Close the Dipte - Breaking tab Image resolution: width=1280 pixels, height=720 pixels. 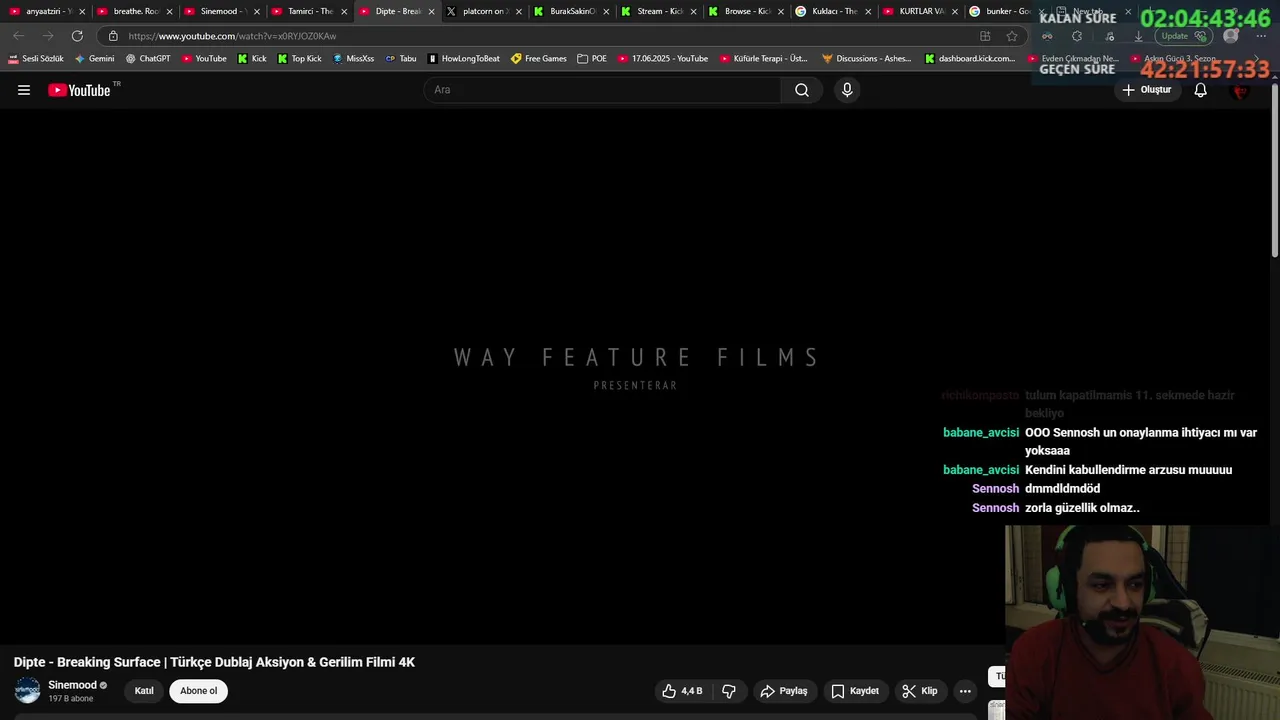432,12
